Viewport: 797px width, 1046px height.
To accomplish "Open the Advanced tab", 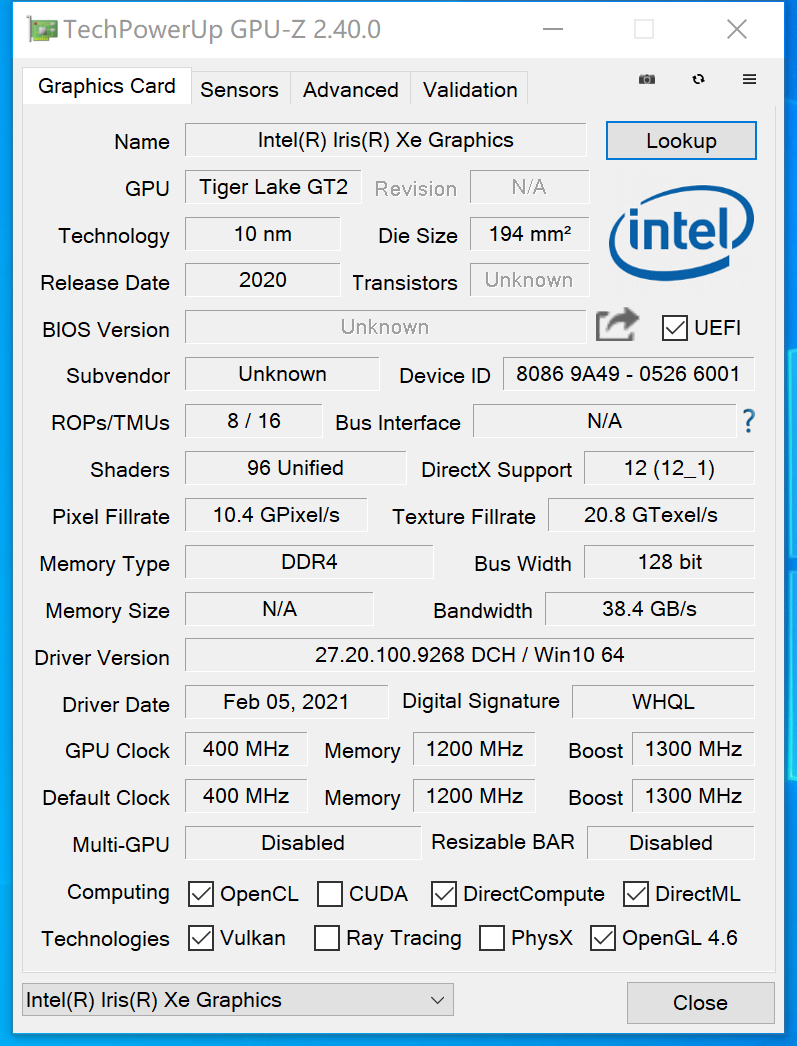I will pos(350,89).
